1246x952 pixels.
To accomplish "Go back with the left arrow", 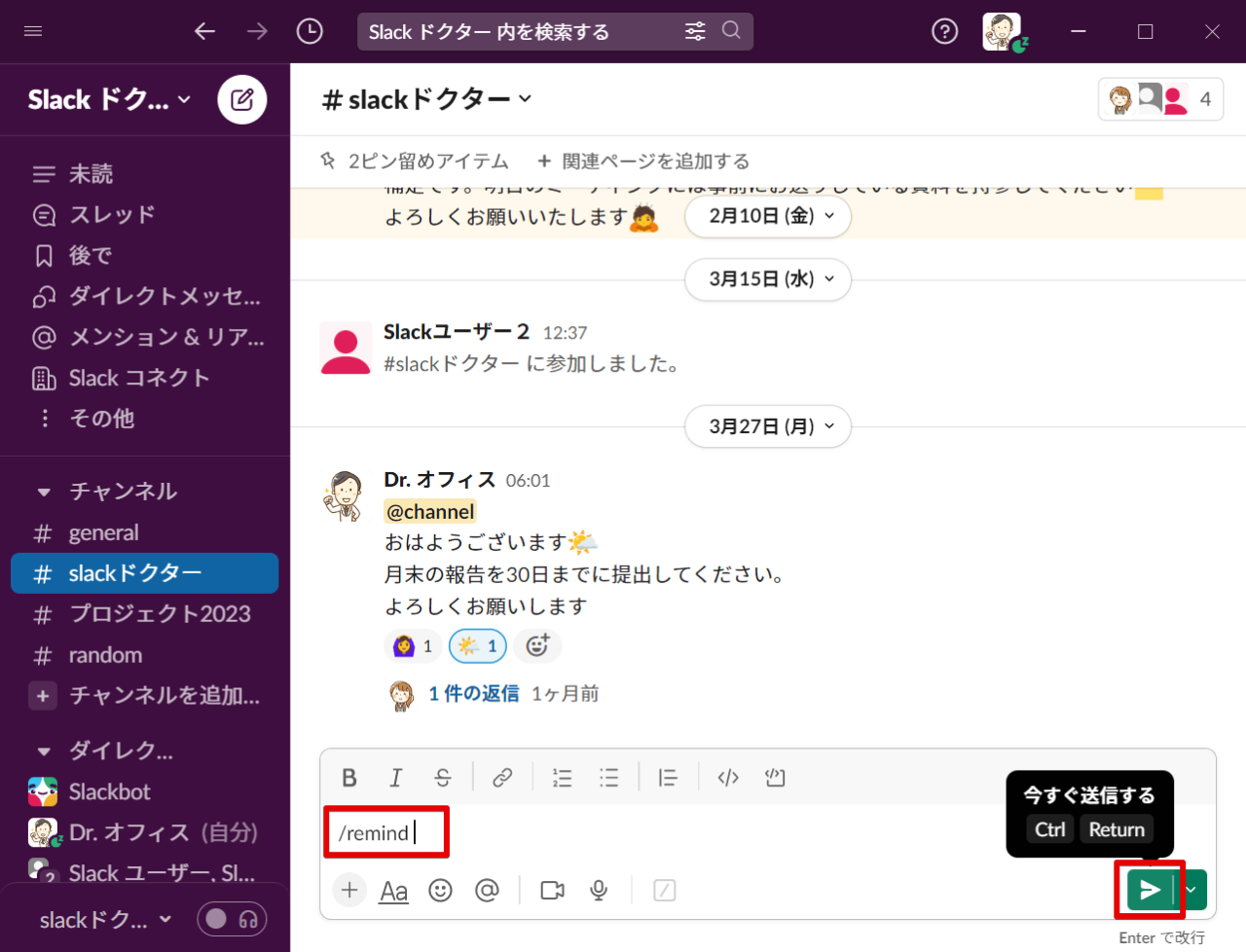I will (x=204, y=31).
